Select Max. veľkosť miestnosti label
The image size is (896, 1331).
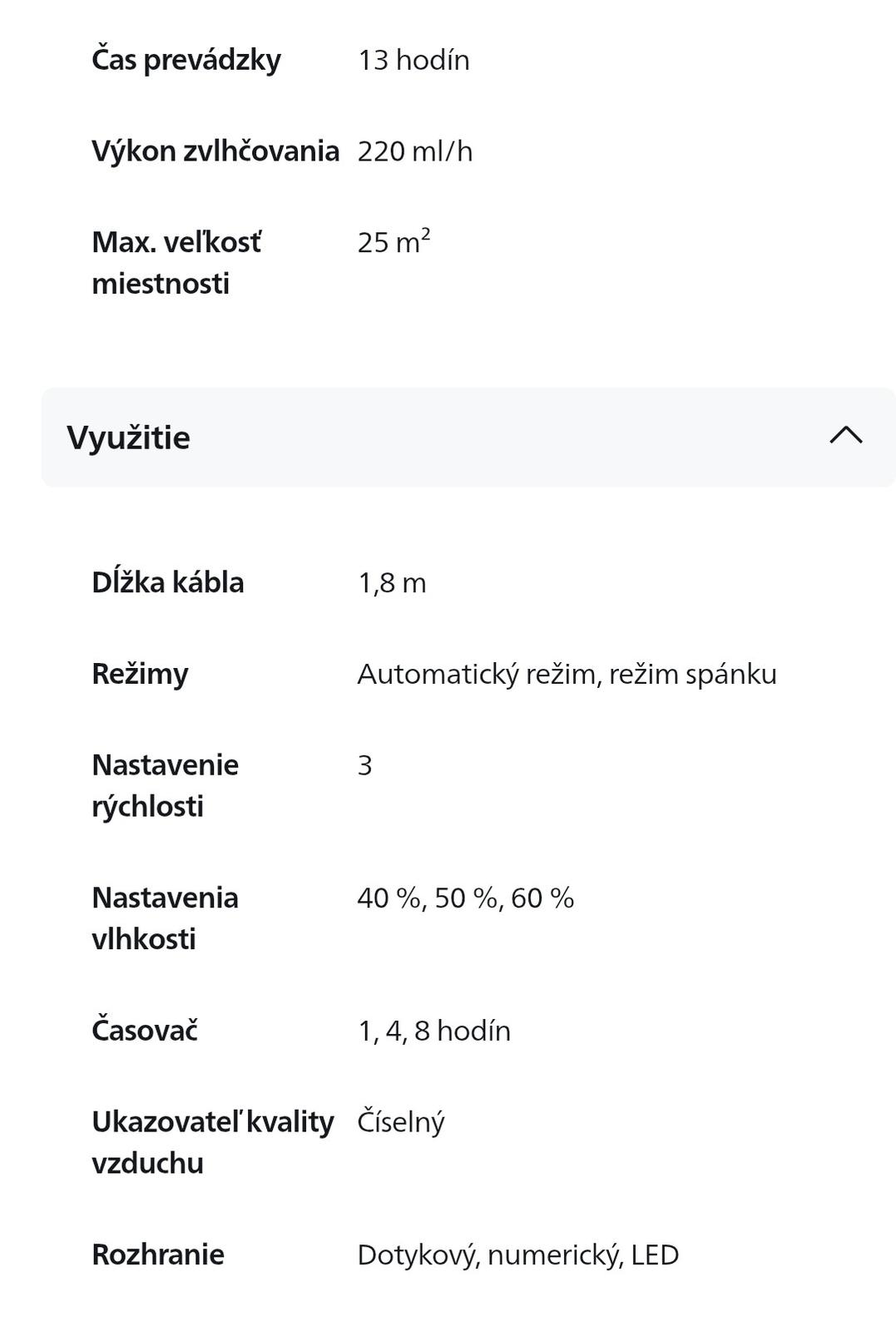pyautogui.click(x=176, y=263)
